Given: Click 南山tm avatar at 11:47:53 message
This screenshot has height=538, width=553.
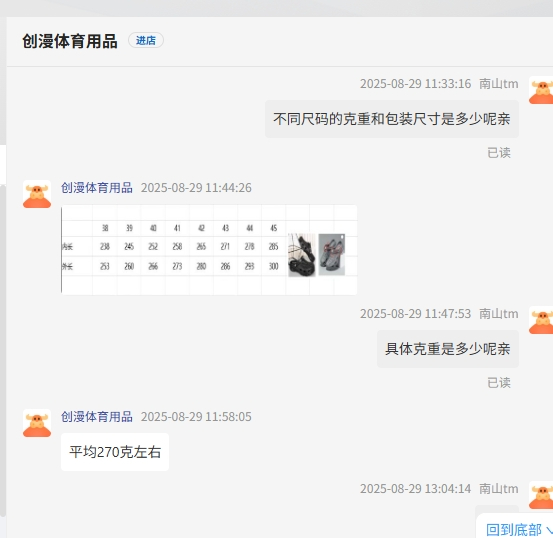Looking at the screenshot, I should tap(541, 320).
